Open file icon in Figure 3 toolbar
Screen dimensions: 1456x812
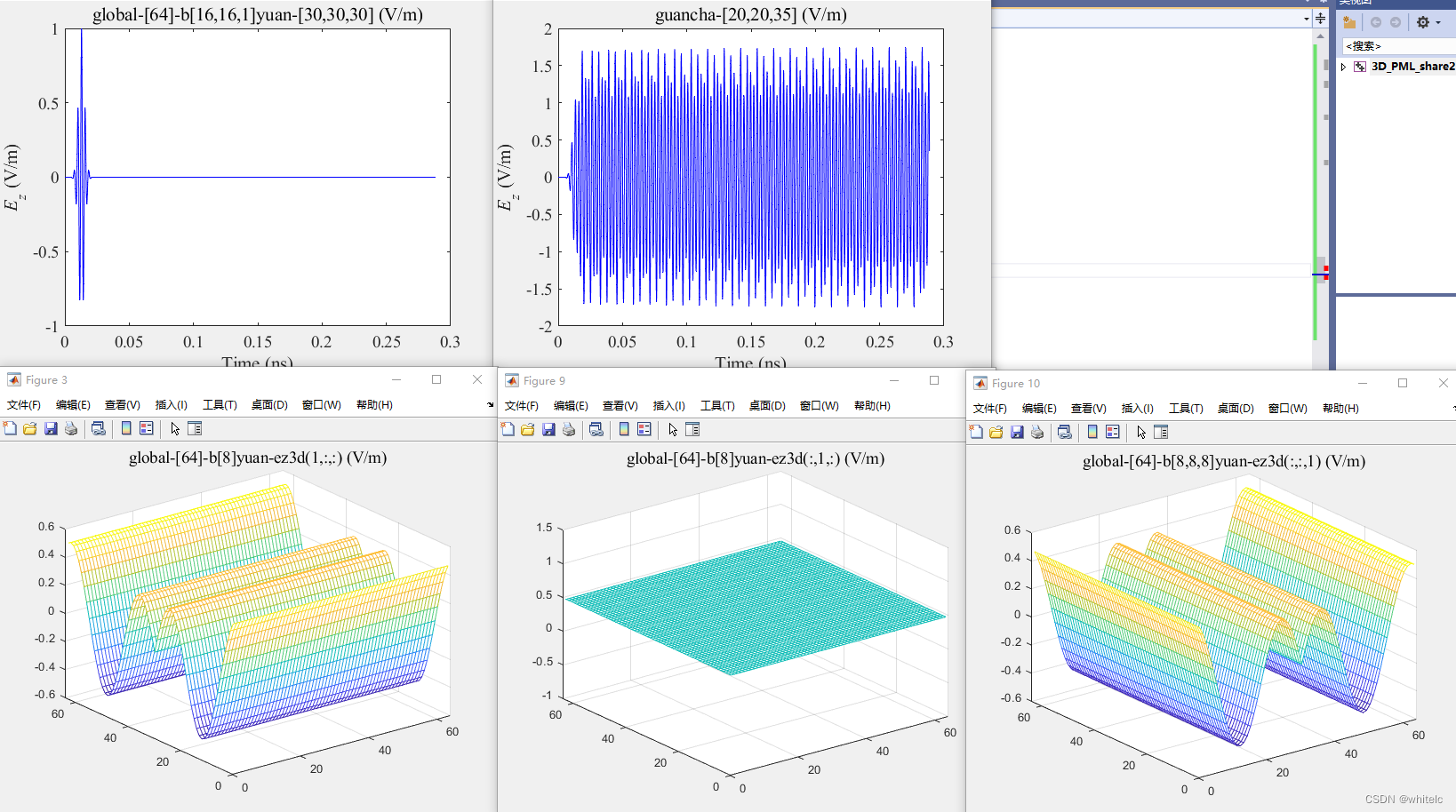tap(30, 428)
